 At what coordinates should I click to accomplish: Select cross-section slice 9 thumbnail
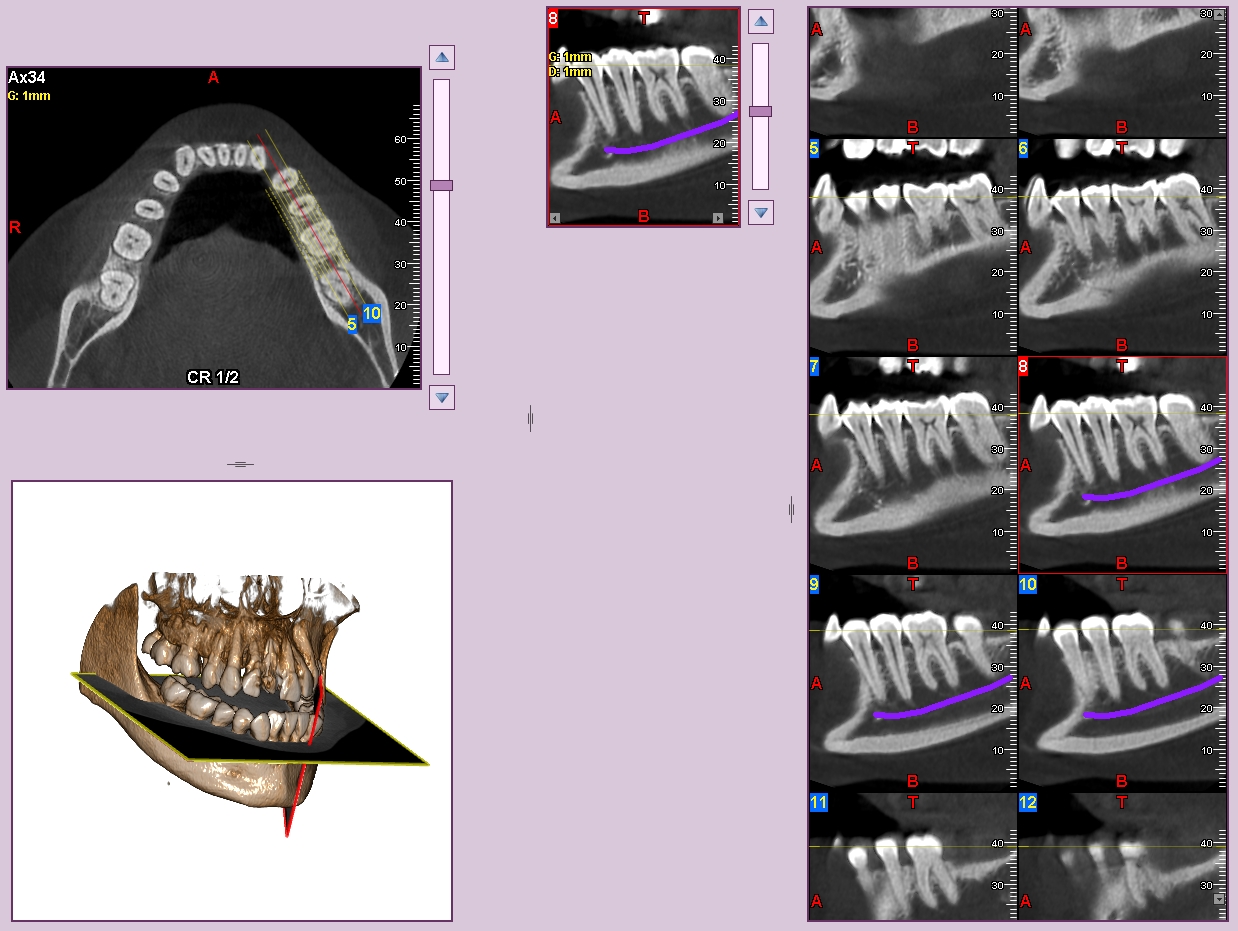point(912,682)
